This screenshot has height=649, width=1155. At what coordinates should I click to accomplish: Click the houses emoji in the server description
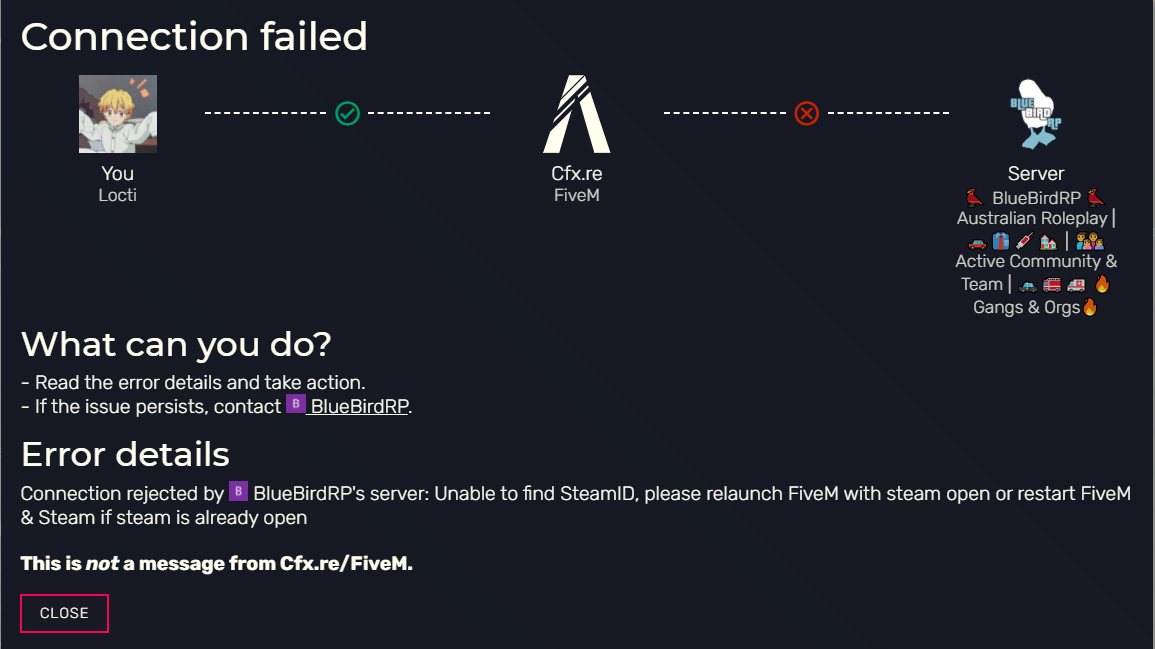(x=1048, y=241)
